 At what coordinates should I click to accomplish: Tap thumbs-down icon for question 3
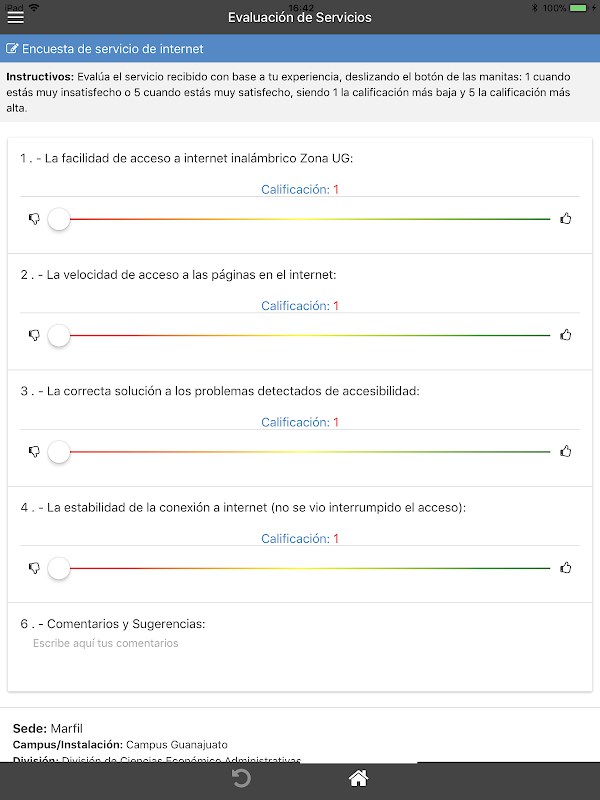tap(34, 452)
